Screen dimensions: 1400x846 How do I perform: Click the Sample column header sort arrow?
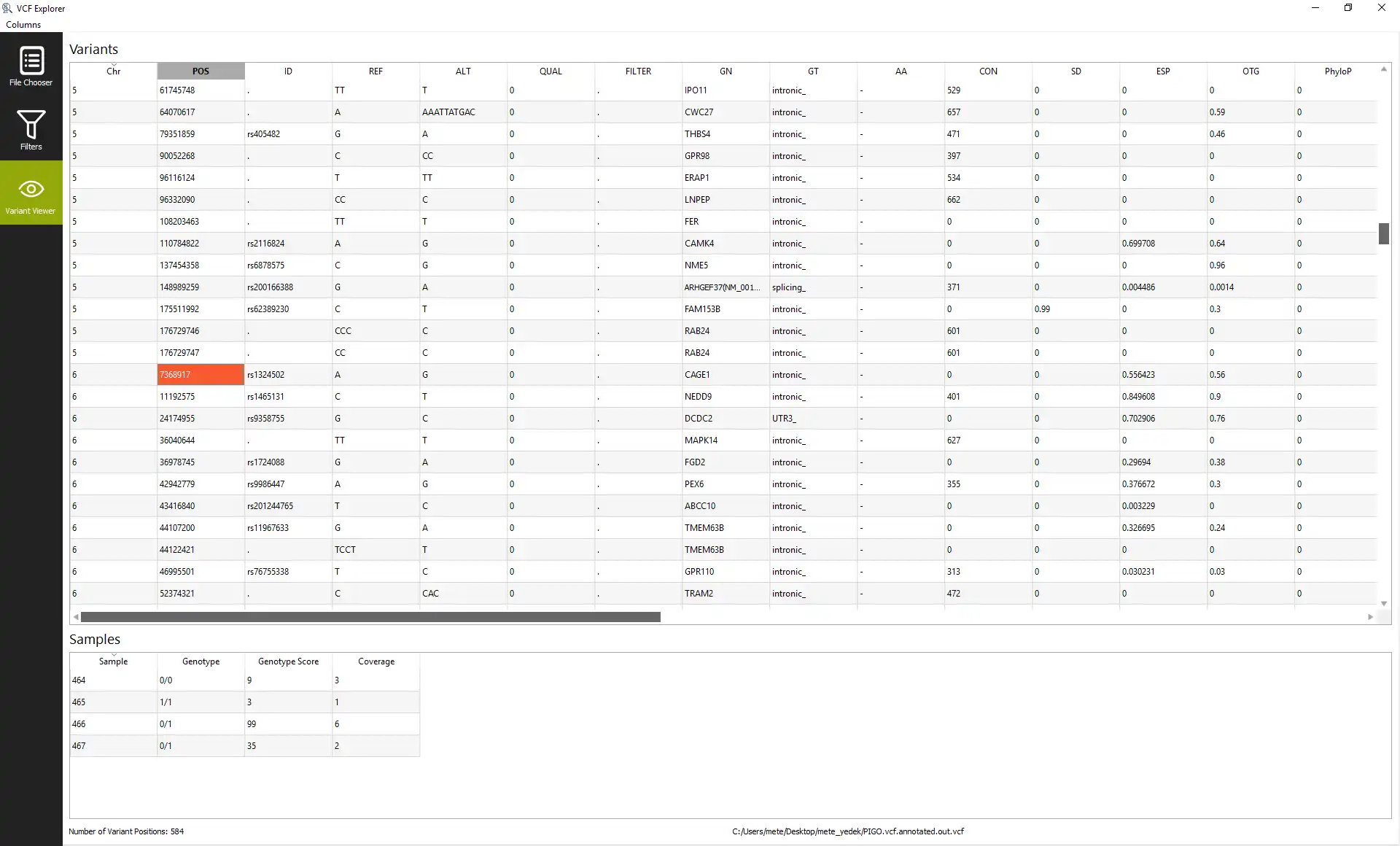(113, 655)
